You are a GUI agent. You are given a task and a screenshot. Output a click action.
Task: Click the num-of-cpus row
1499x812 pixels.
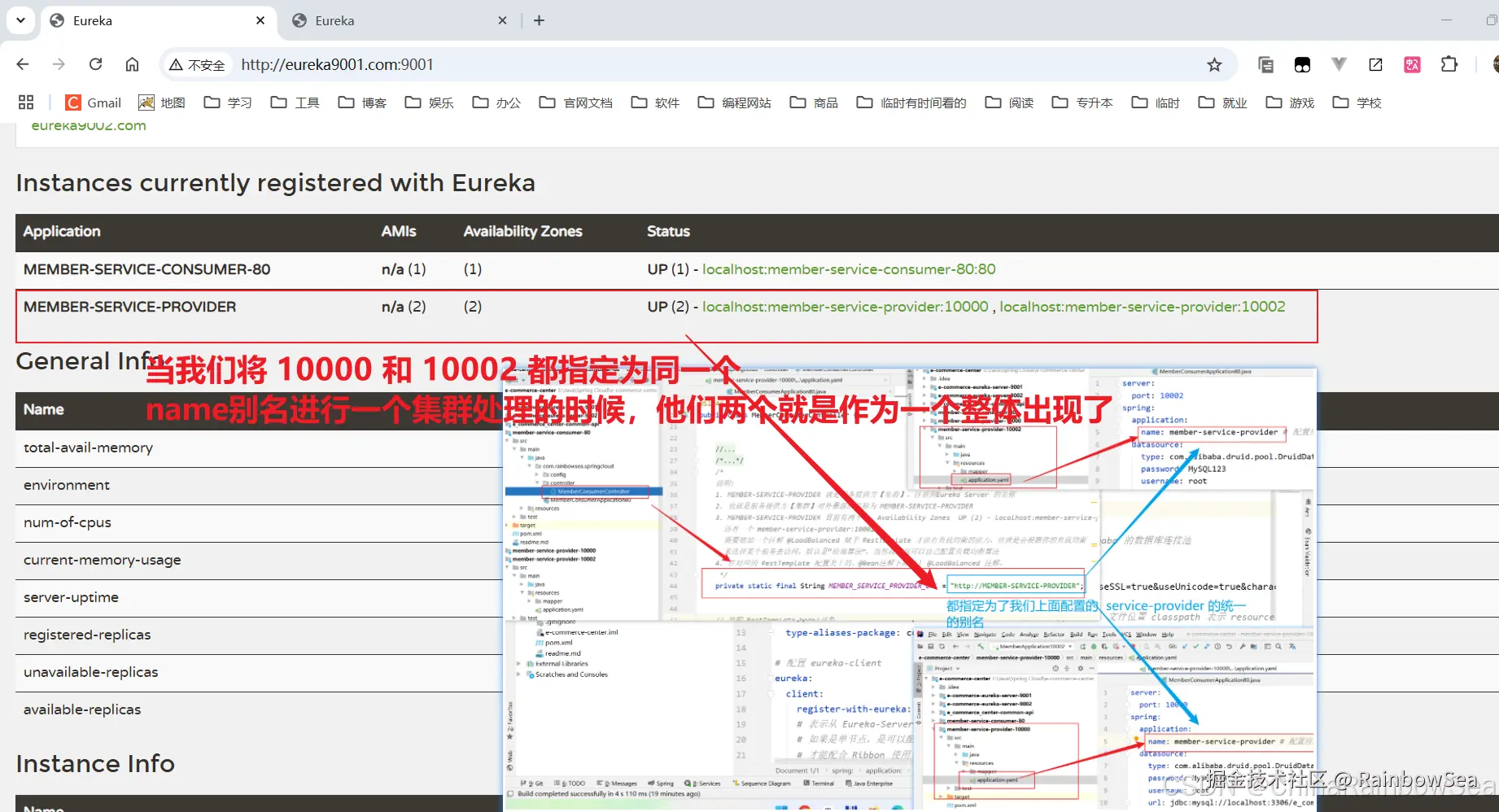259,522
